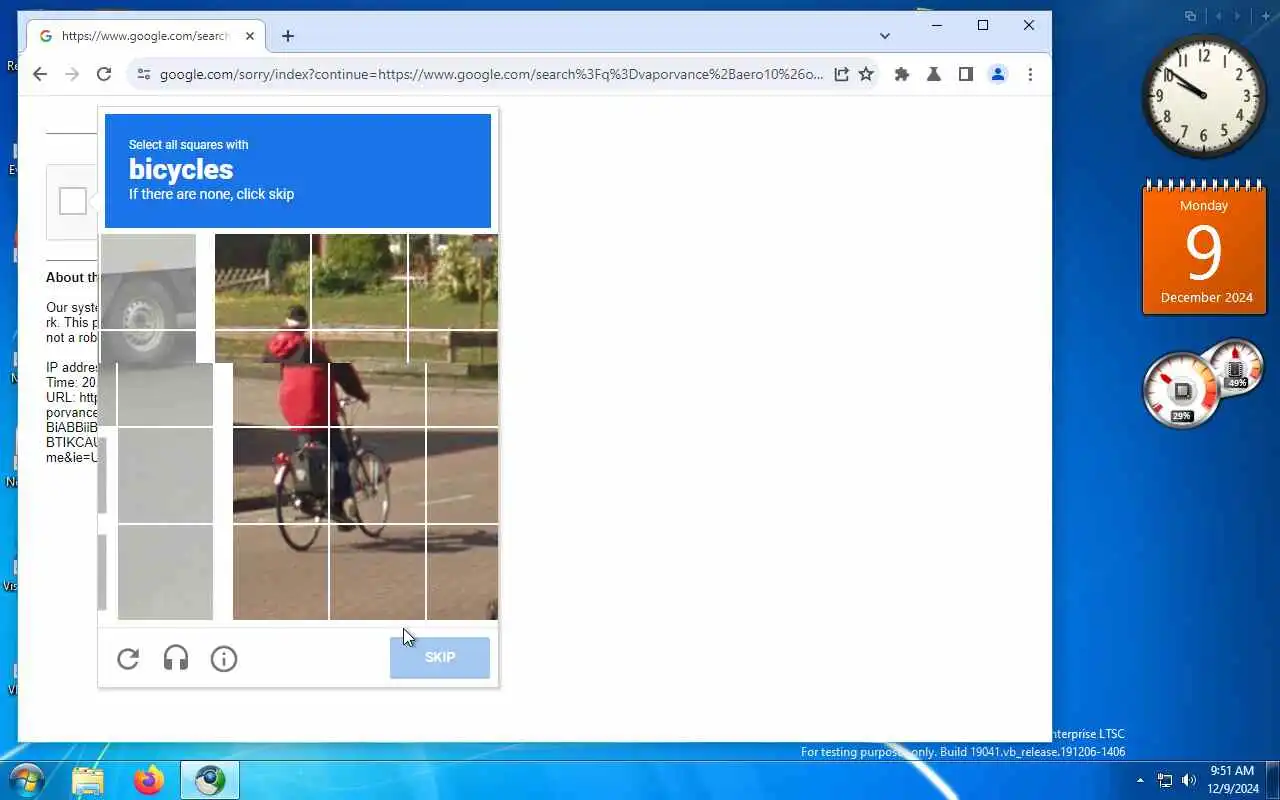Image resolution: width=1280 pixels, height=800 pixels.
Task: Expand the tab search dropdown arrow
Action: 885,36
